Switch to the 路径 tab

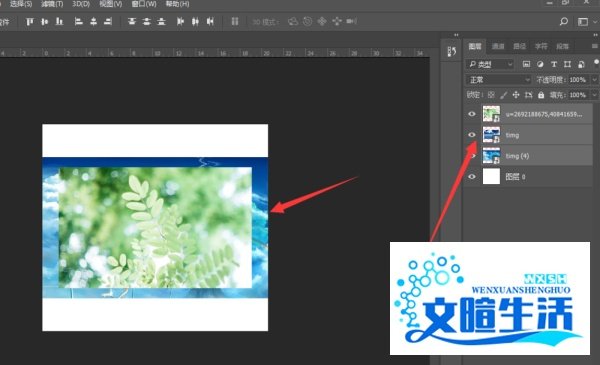[519, 46]
